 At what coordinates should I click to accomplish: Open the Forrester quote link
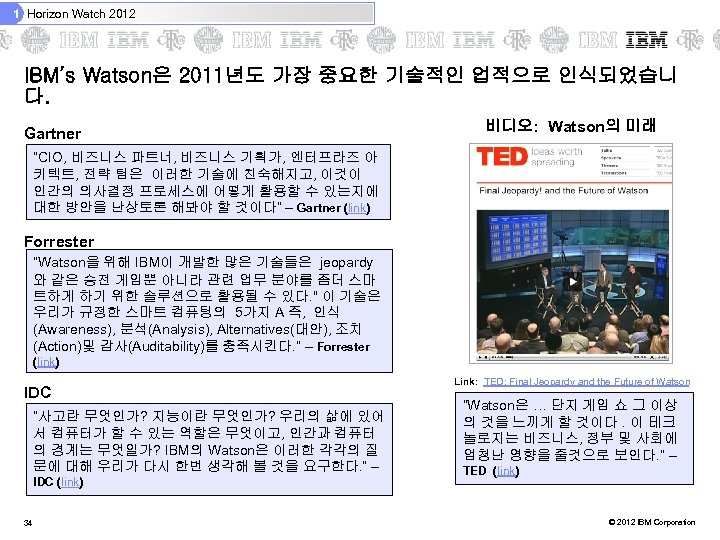pyautogui.click(x=46, y=362)
